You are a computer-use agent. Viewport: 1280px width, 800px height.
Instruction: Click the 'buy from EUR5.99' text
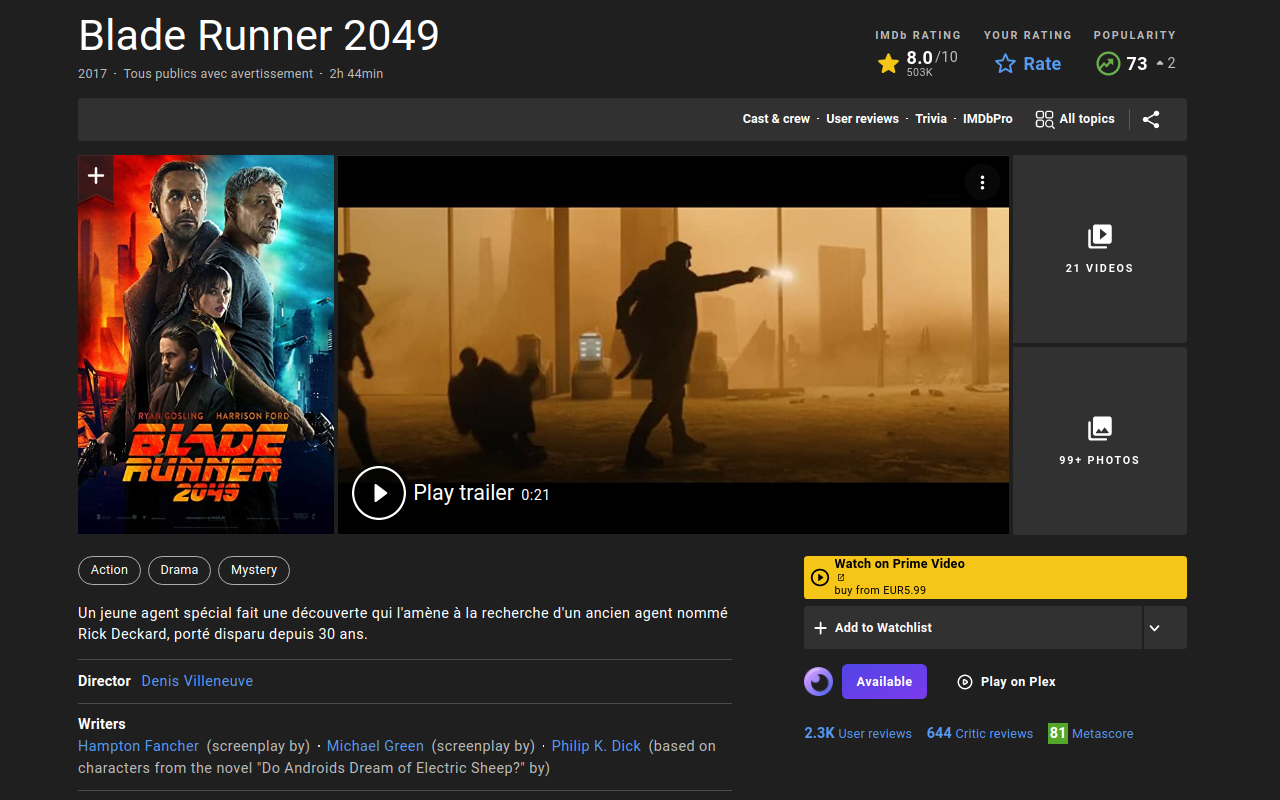(x=880, y=591)
